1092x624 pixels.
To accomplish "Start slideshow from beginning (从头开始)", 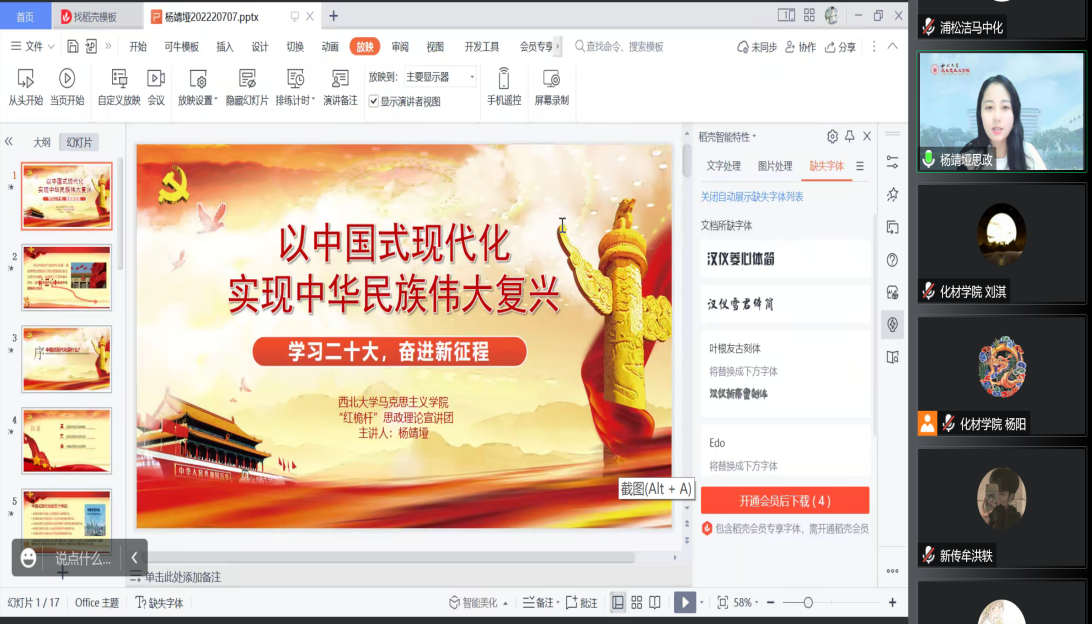I will tap(25, 87).
